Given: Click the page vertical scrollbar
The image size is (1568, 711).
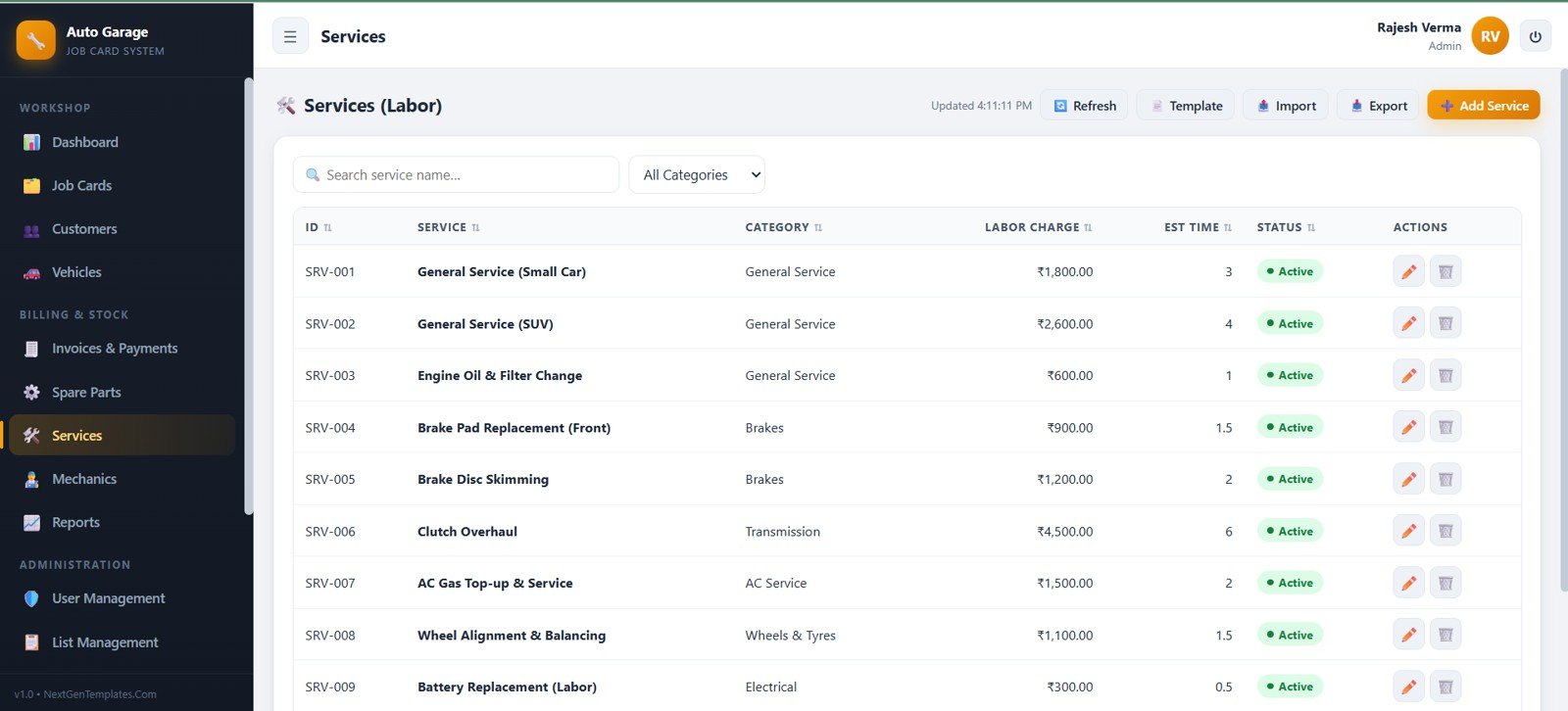Looking at the screenshot, I should point(1562,330).
